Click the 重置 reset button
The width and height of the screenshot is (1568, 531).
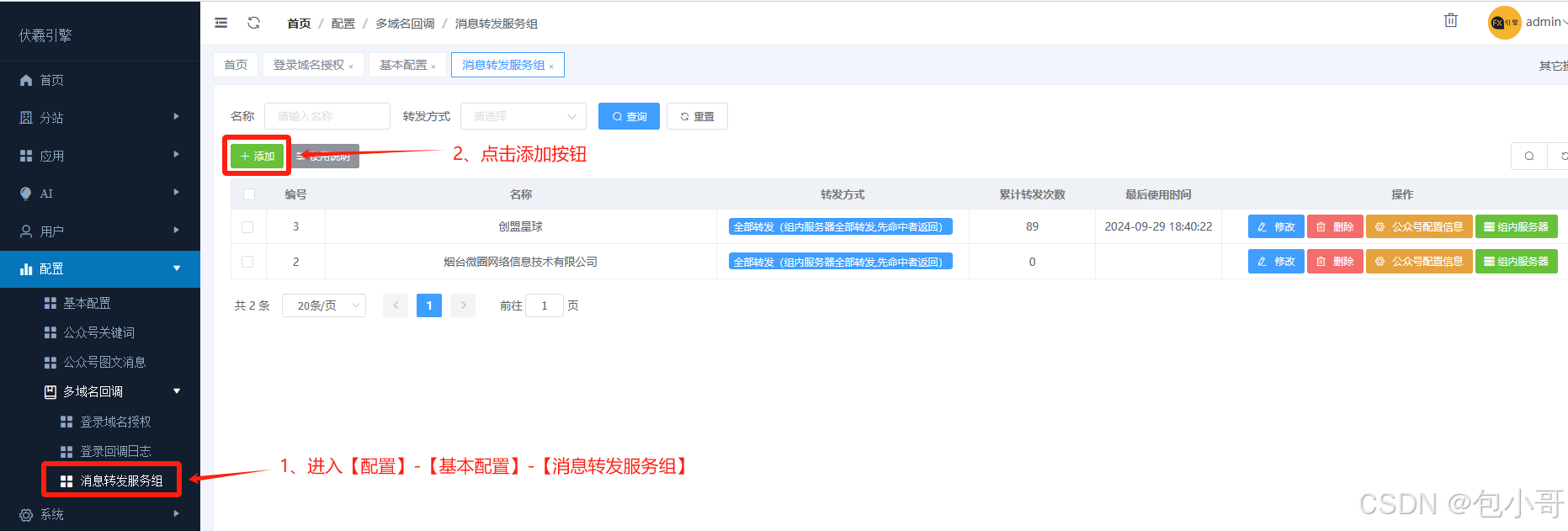697,116
